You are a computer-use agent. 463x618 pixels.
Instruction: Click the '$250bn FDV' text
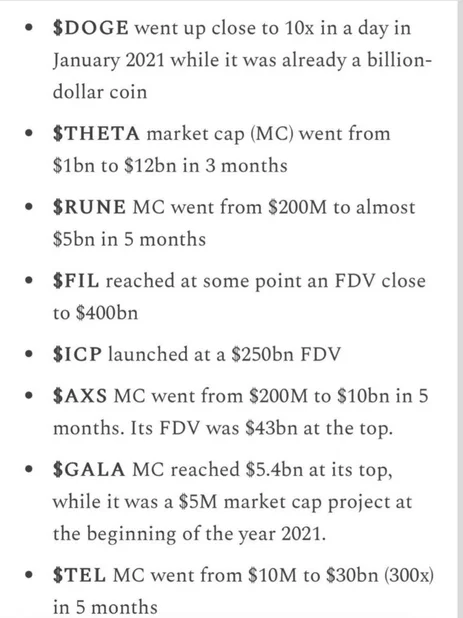286,354
